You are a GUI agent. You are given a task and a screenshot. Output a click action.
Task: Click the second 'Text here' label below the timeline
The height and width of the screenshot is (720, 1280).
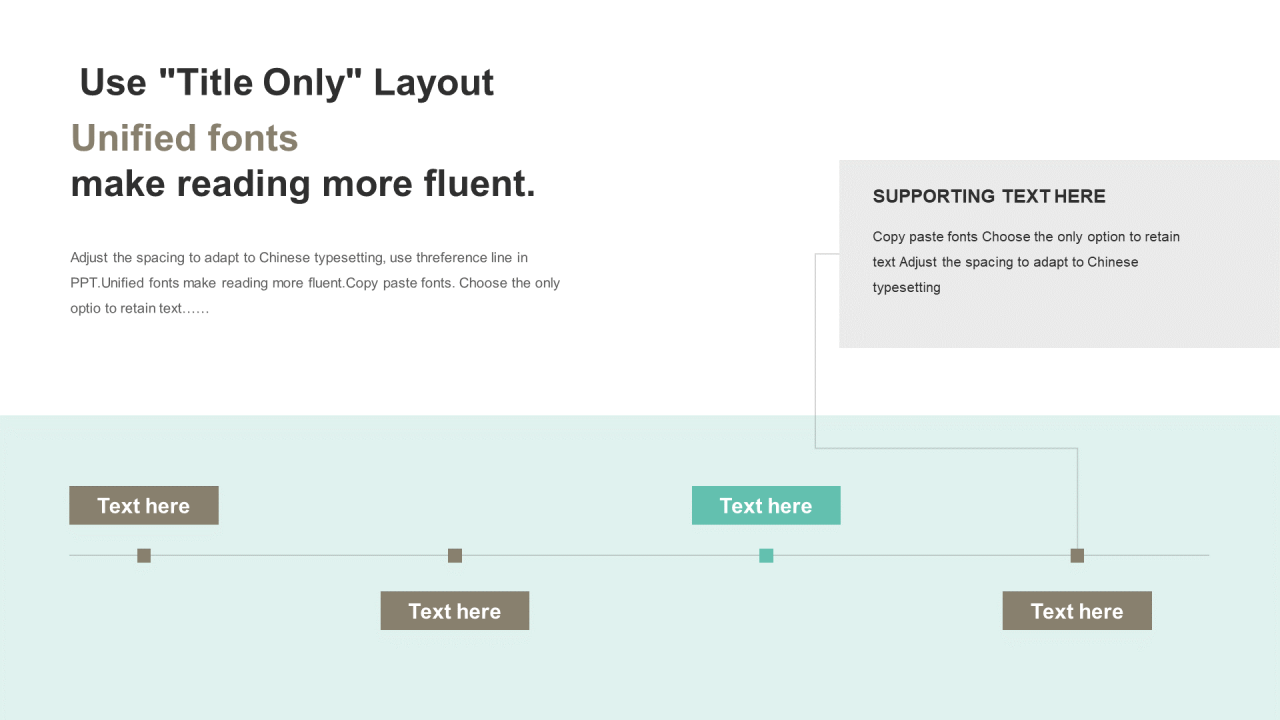tap(455, 611)
